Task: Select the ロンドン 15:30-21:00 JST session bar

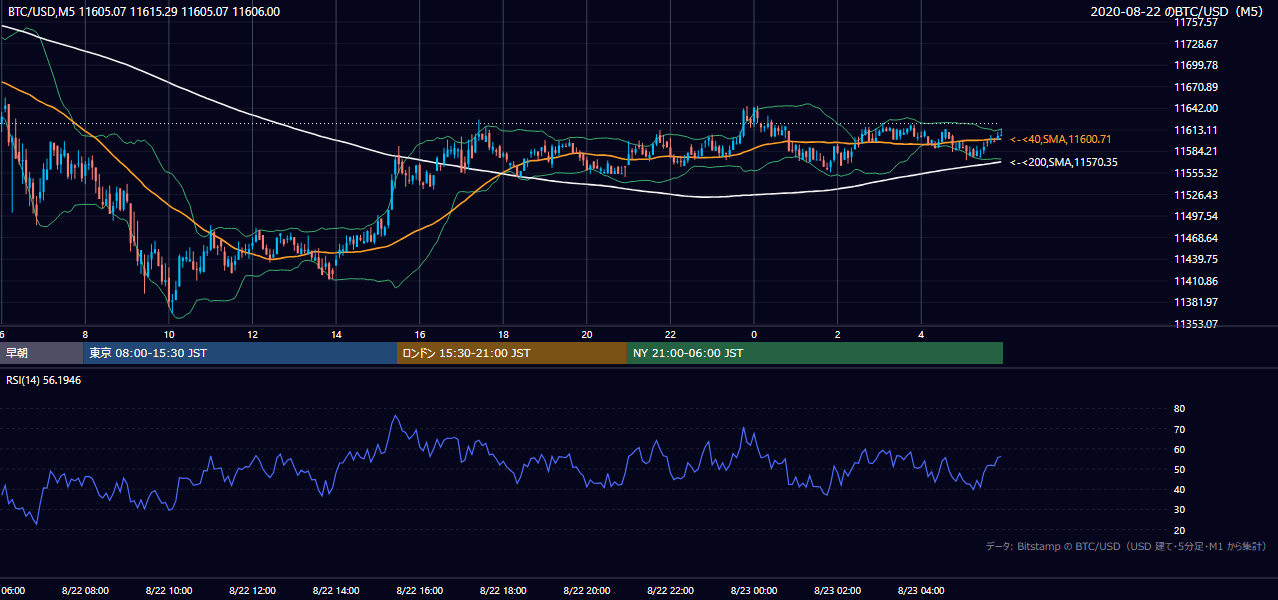Action: (x=512, y=353)
